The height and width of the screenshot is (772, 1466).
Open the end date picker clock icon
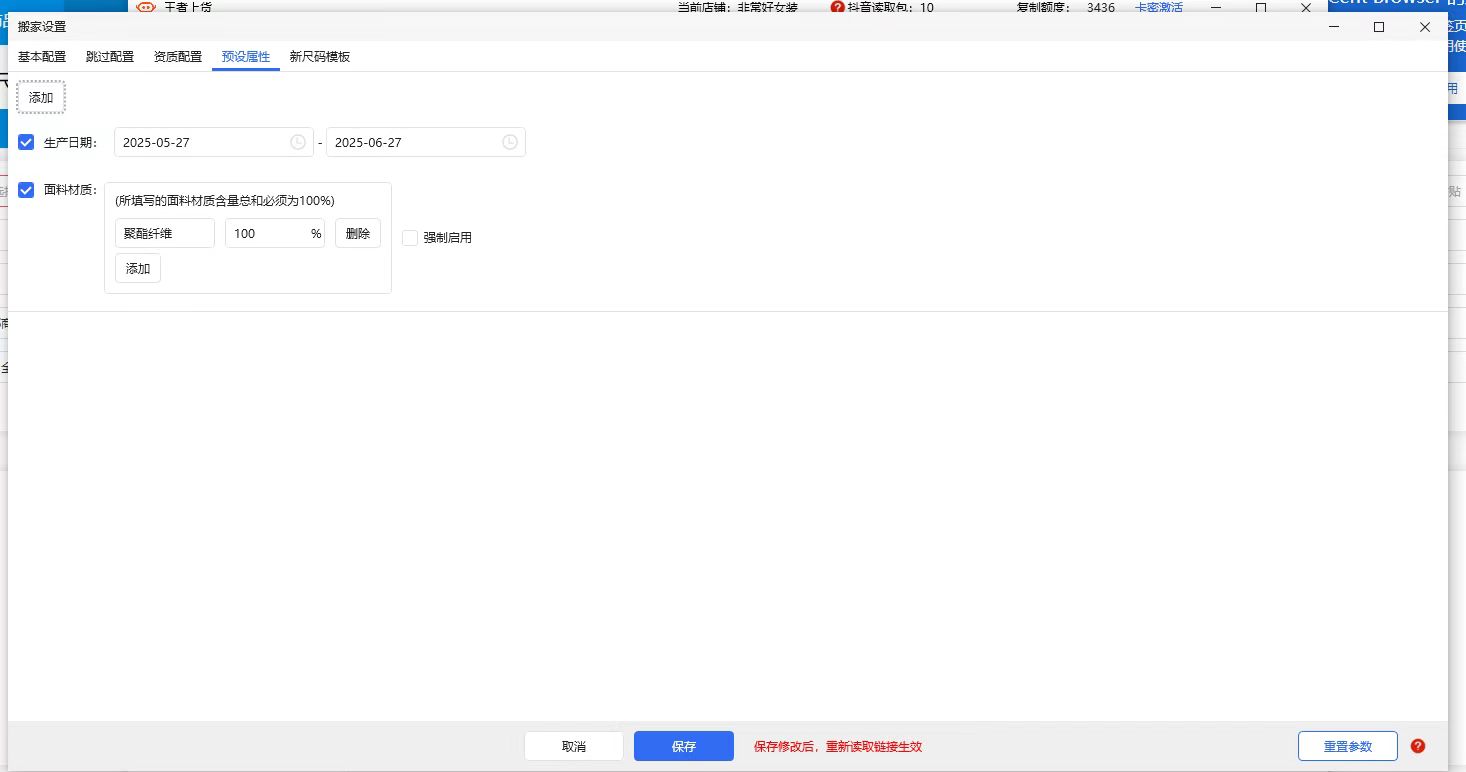(x=510, y=143)
